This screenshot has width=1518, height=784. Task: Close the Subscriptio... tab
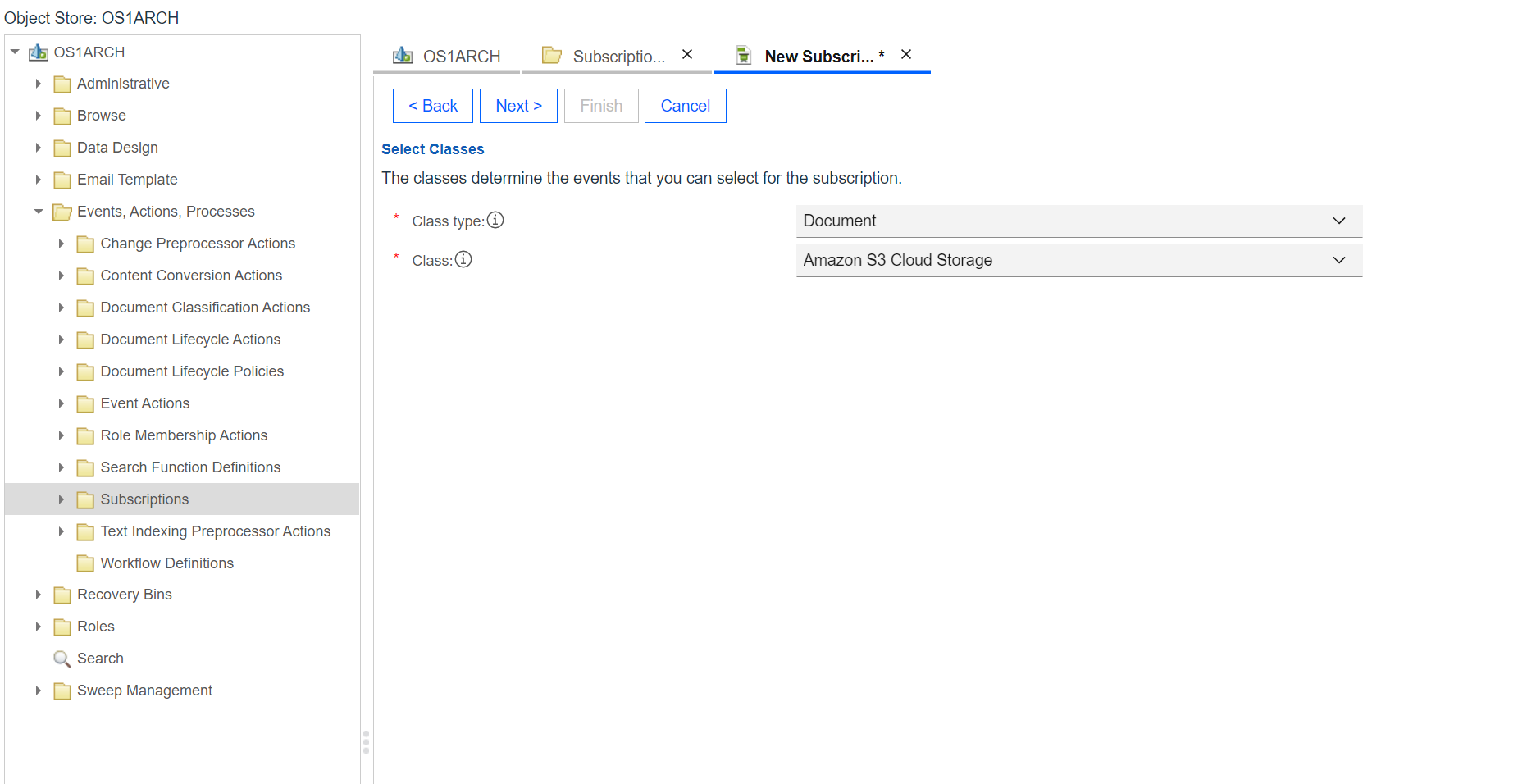(687, 54)
